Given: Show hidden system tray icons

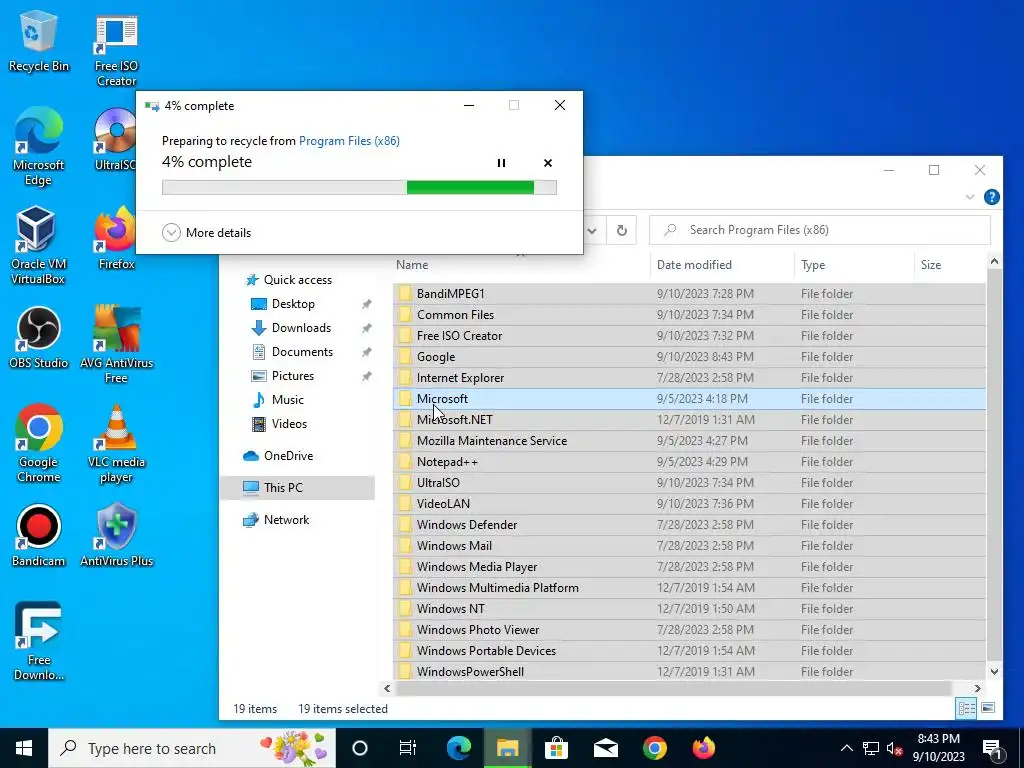Looking at the screenshot, I should click(x=846, y=748).
